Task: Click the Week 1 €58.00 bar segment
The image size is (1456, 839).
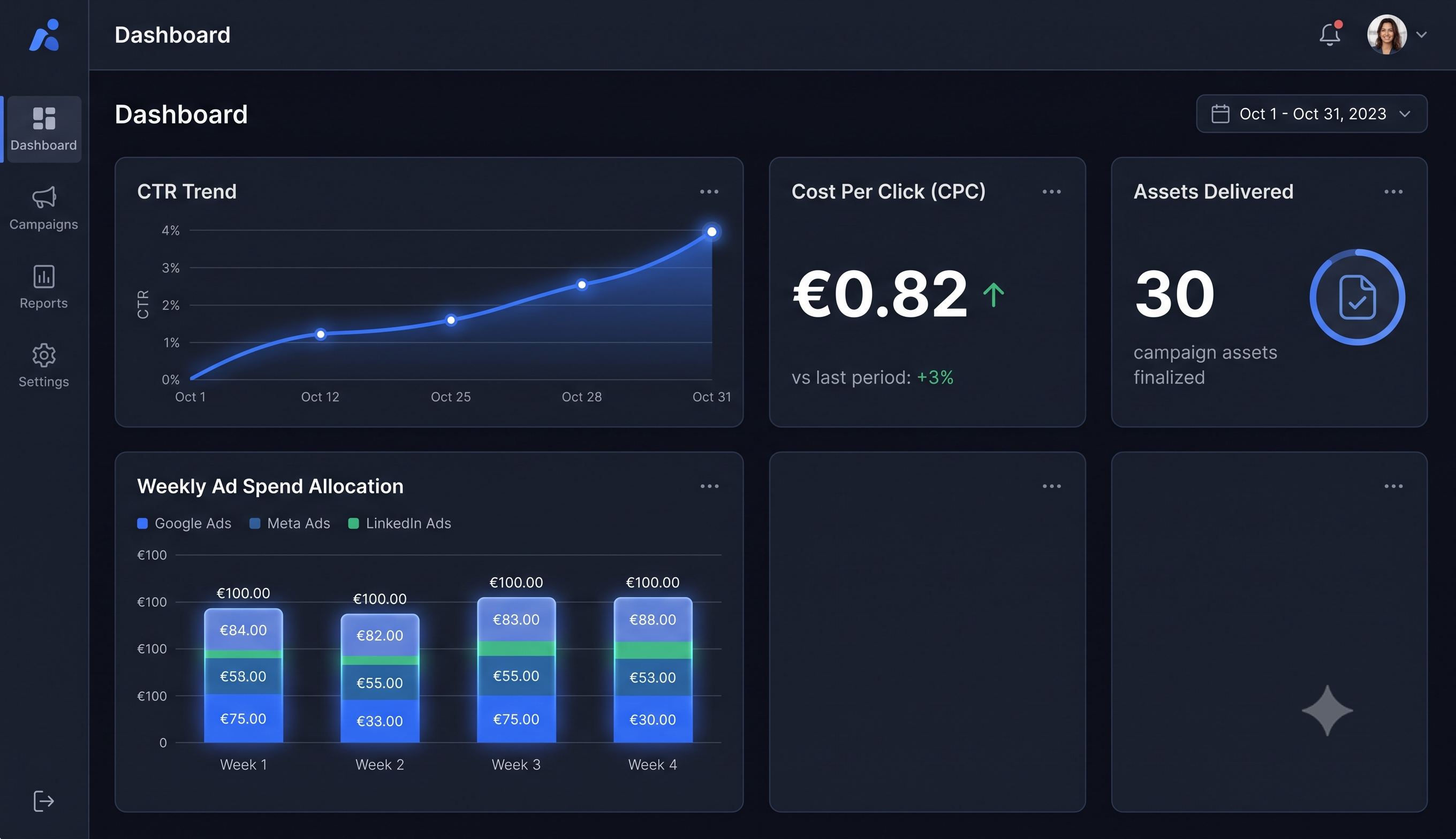Action: 243,676
